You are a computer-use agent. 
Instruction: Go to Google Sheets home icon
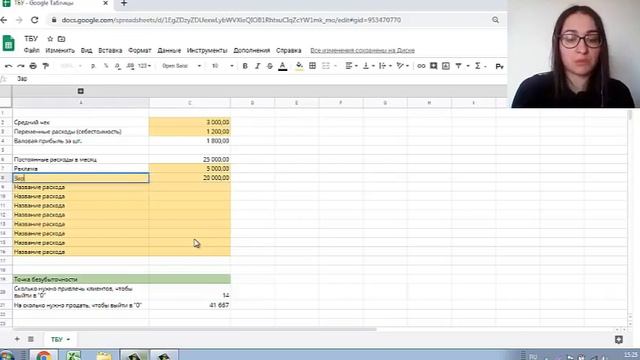pyautogui.click(x=9, y=43)
